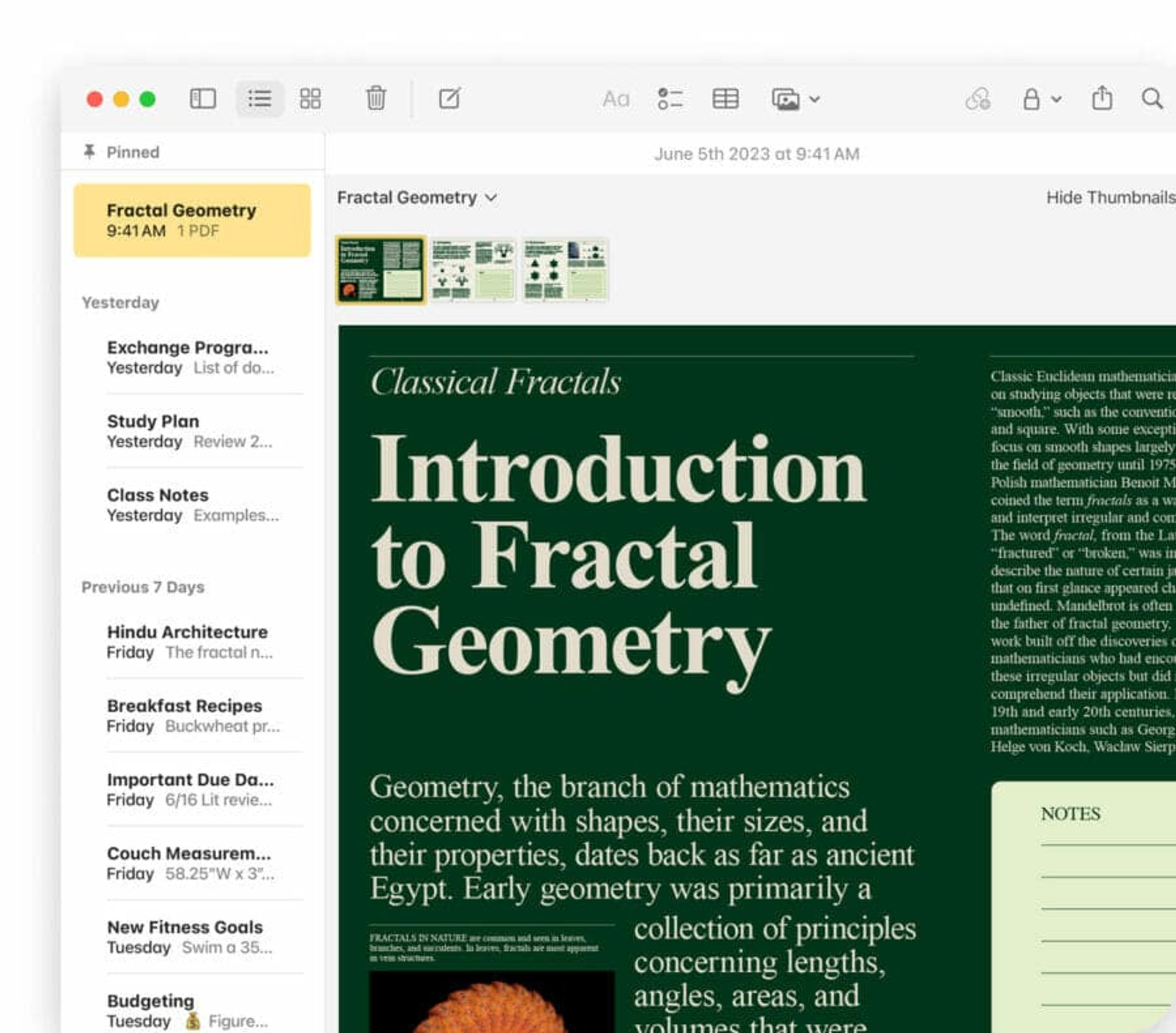Close the window with red button

94,99
